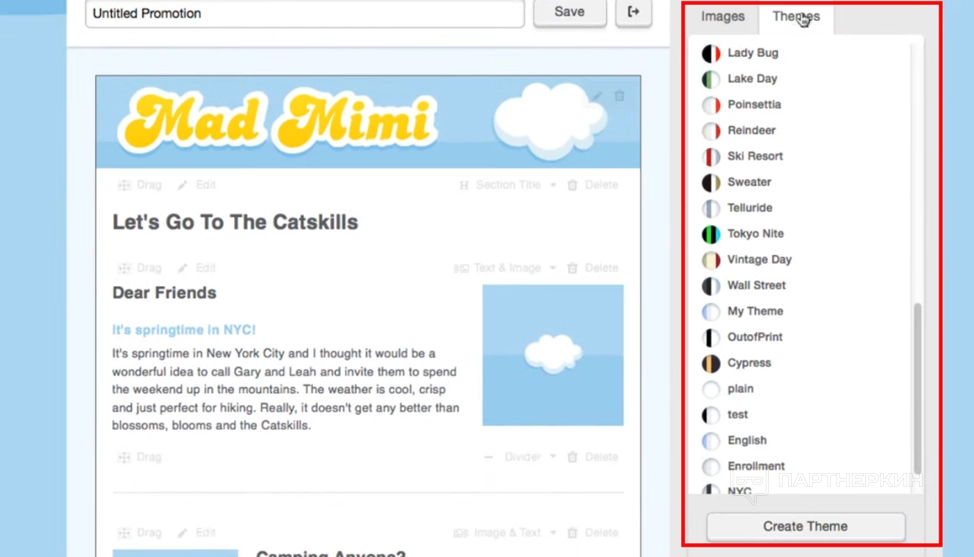Delete the Image & Text block

[593, 533]
